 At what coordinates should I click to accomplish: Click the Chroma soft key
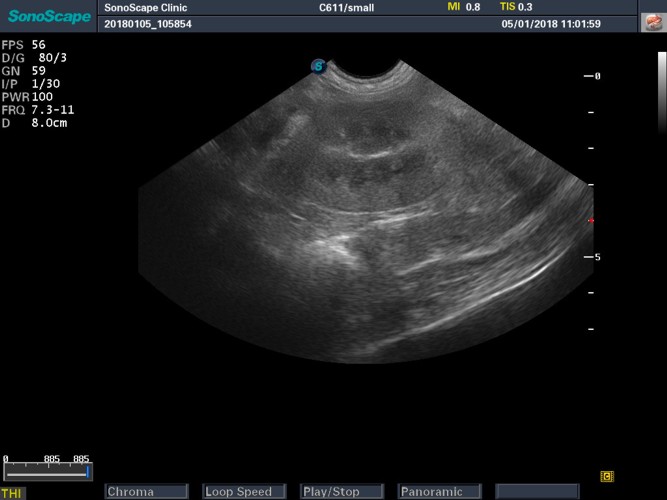click(x=146, y=491)
